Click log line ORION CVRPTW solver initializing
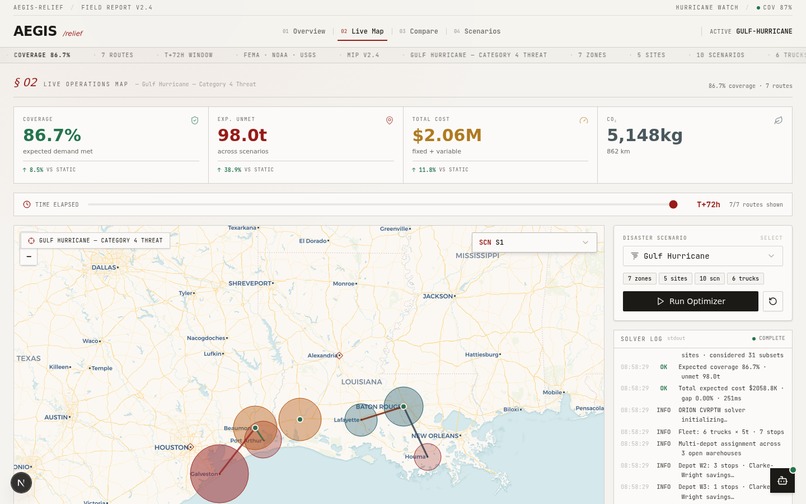Viewport: 806px width, 504px height. [x=703, y=415]
